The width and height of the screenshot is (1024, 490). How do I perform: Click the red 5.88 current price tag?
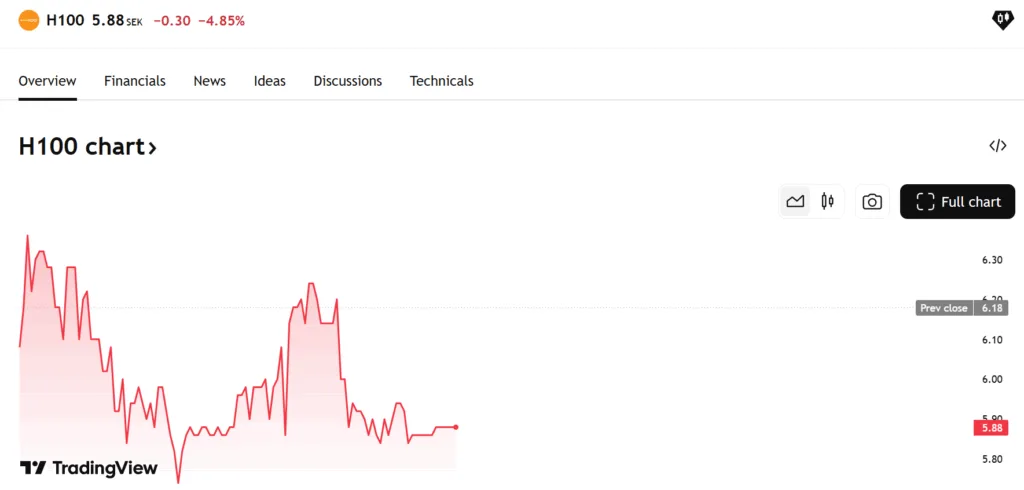(x=991, y=429)
